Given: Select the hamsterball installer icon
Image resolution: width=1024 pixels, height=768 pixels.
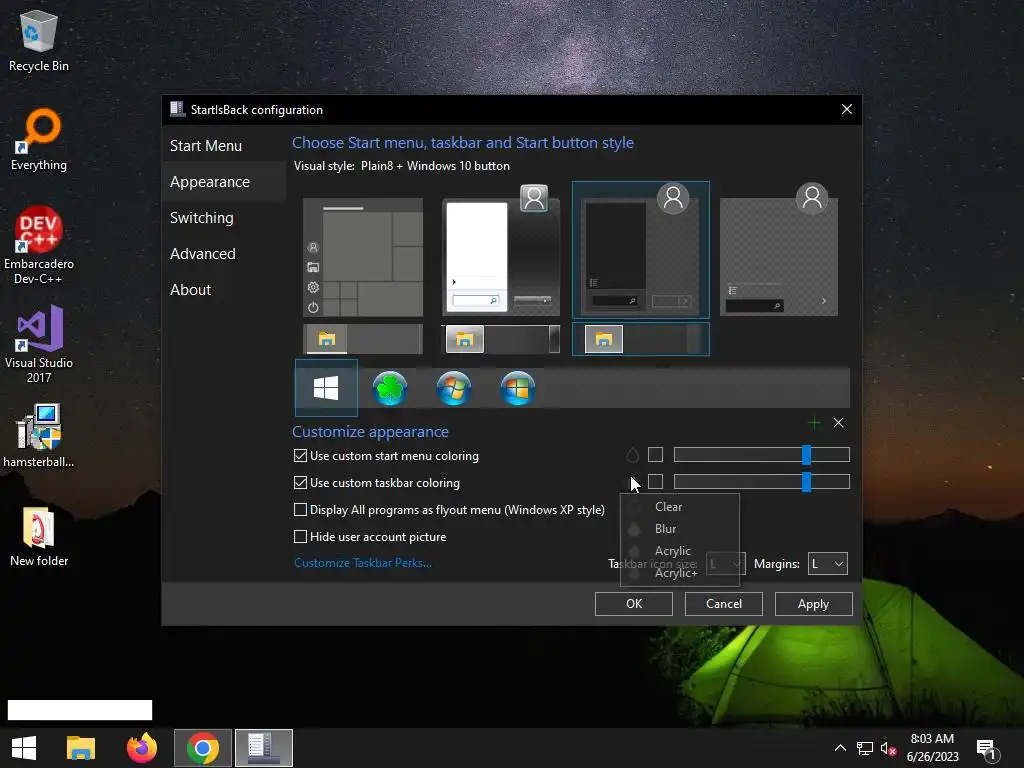Looking at the screenshot, I should [x=39, y=436].
